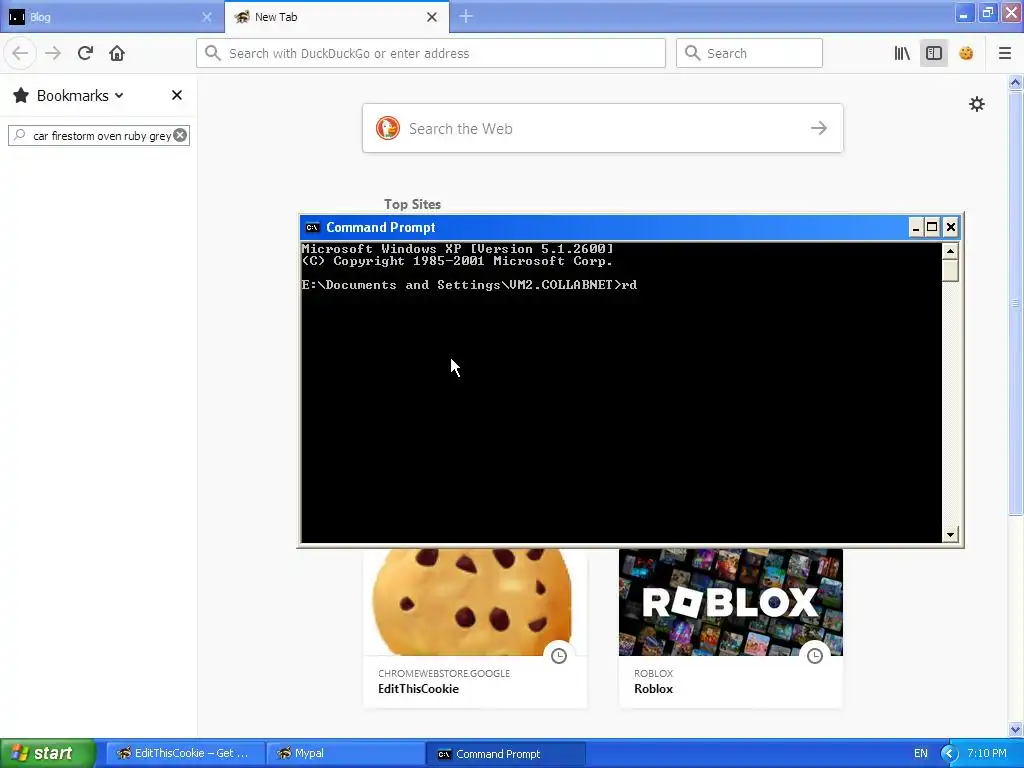
Task: Go back with the browser back arrow
Action: (20, 53)
